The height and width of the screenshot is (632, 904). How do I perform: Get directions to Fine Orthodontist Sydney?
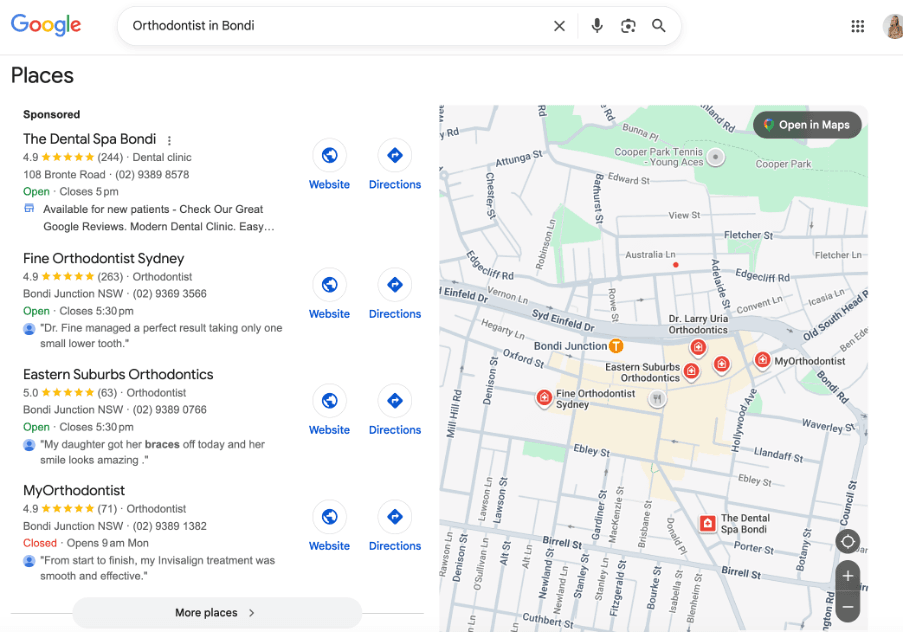395,294
